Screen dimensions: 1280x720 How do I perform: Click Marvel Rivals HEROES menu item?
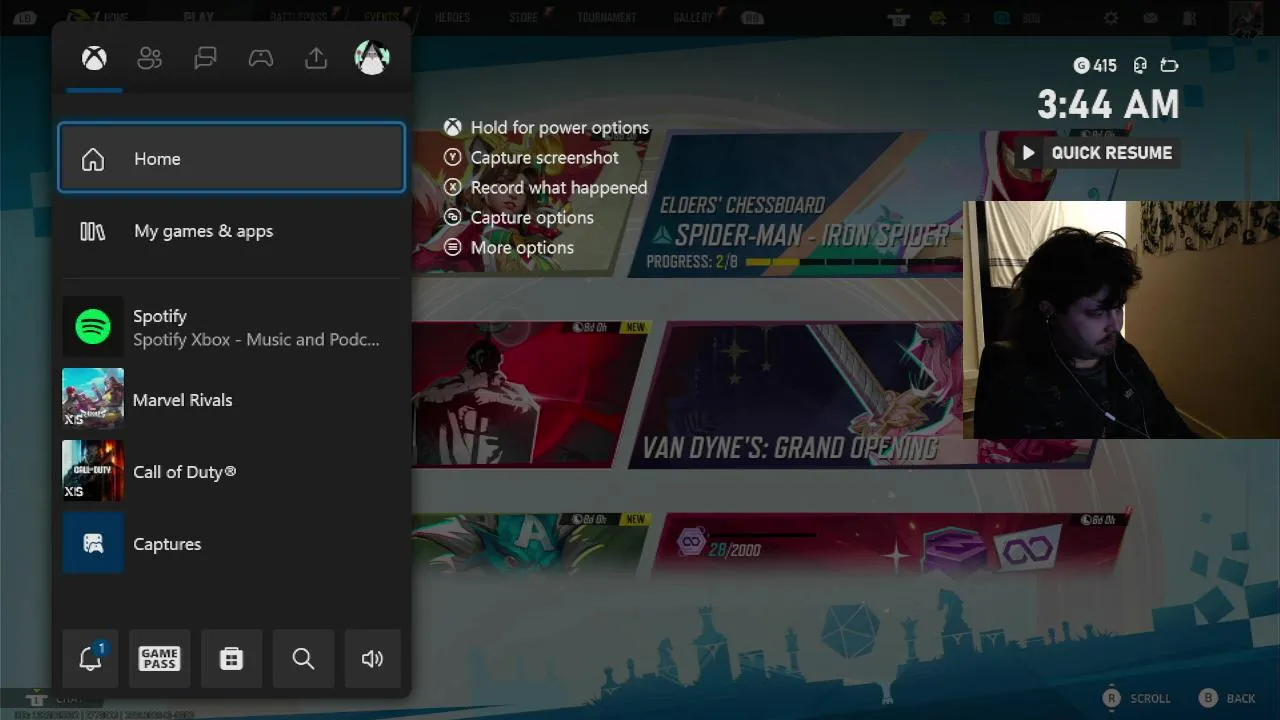tap(452, 17)
